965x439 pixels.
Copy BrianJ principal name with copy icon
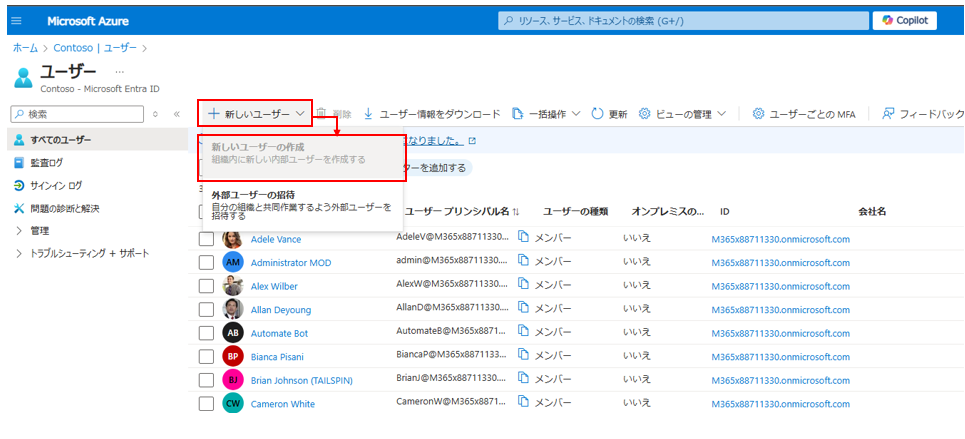pyautogui.click(x=524, y=378)
